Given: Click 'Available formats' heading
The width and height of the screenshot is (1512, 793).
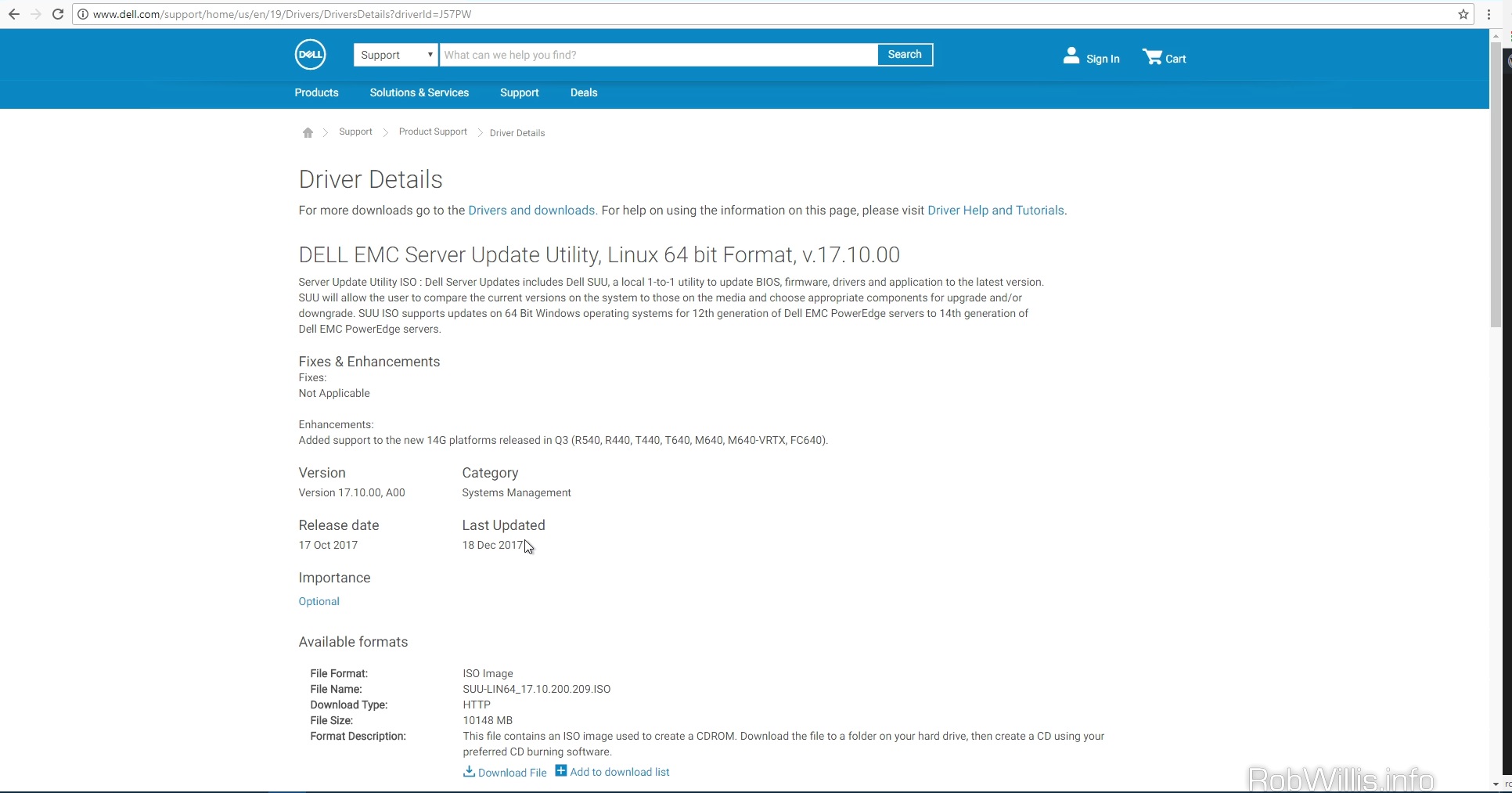Looking at the screenshot, I should click(x=353, y=642).
